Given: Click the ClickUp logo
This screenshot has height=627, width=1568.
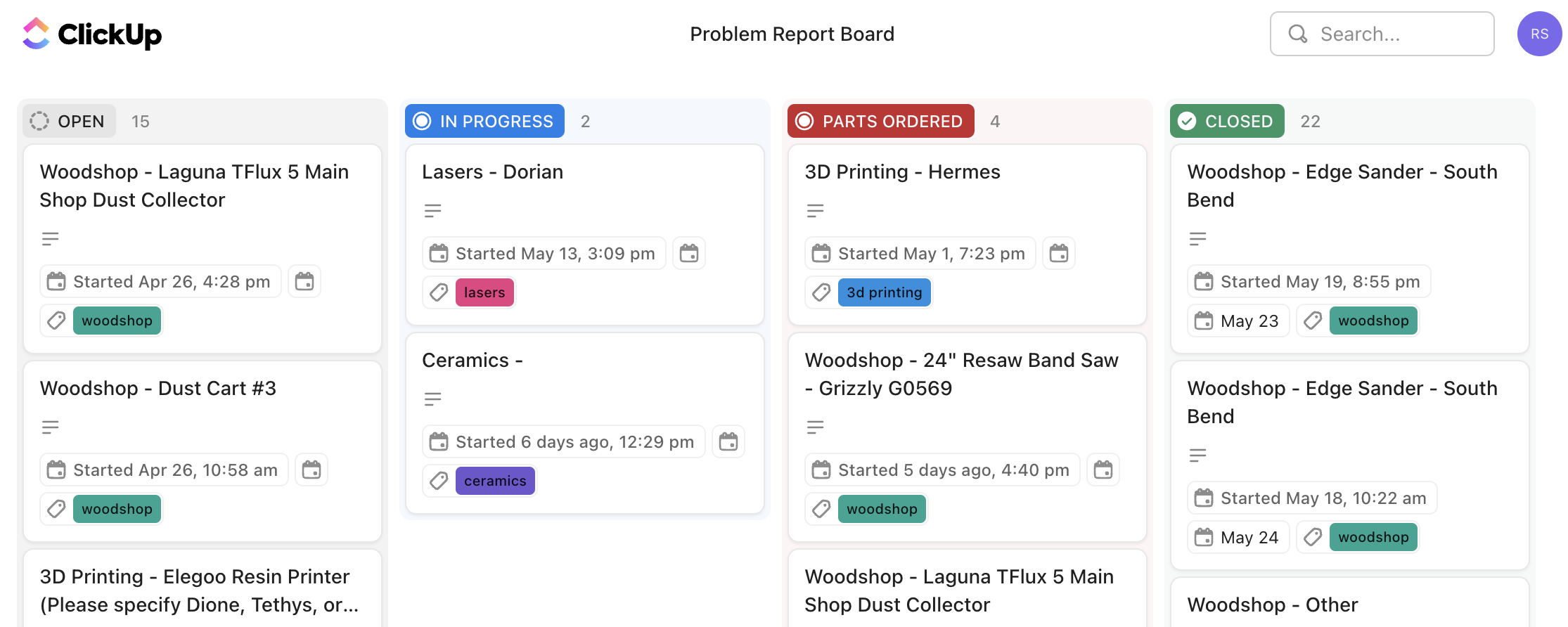Looking at the screenshot, I should [92, 34].
